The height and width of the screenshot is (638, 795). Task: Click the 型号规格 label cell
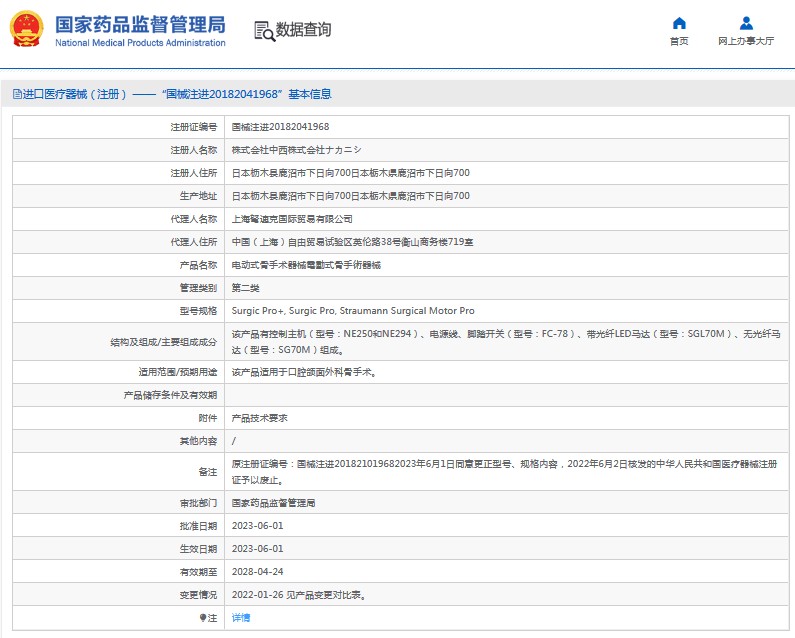119,311
